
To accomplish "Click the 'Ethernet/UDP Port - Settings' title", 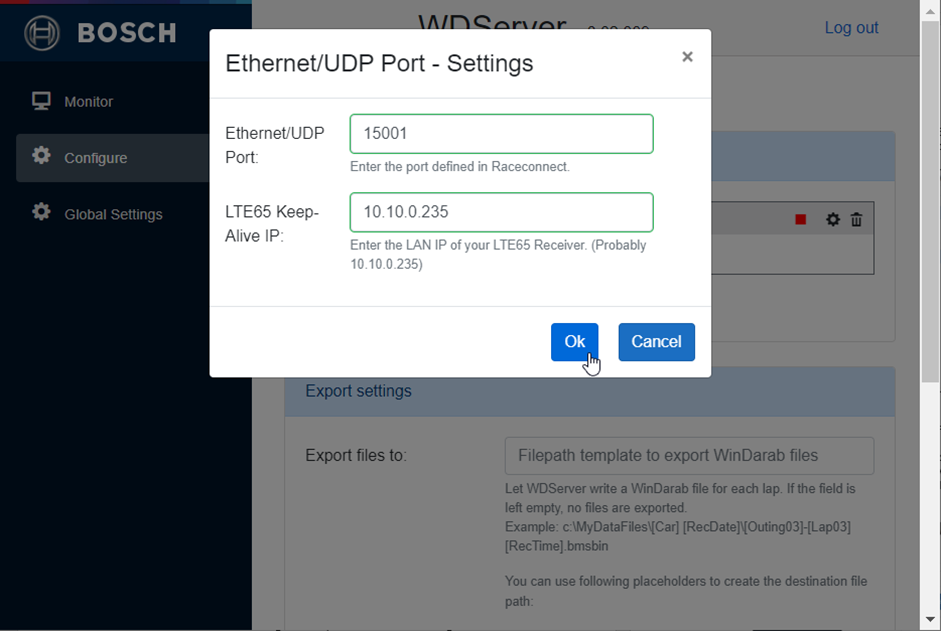I will click(379, 63).
